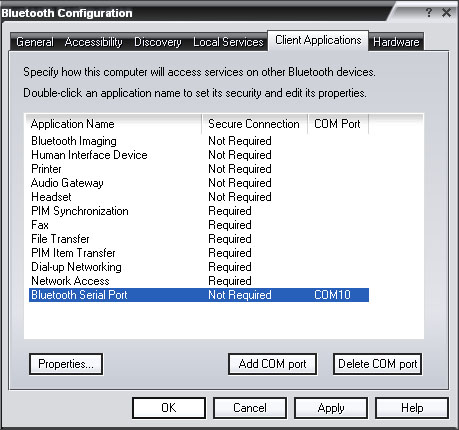Screen dimensions: 459x430
Task: Choose the Audio Gateway application row
Action: (x=199, y=183)
